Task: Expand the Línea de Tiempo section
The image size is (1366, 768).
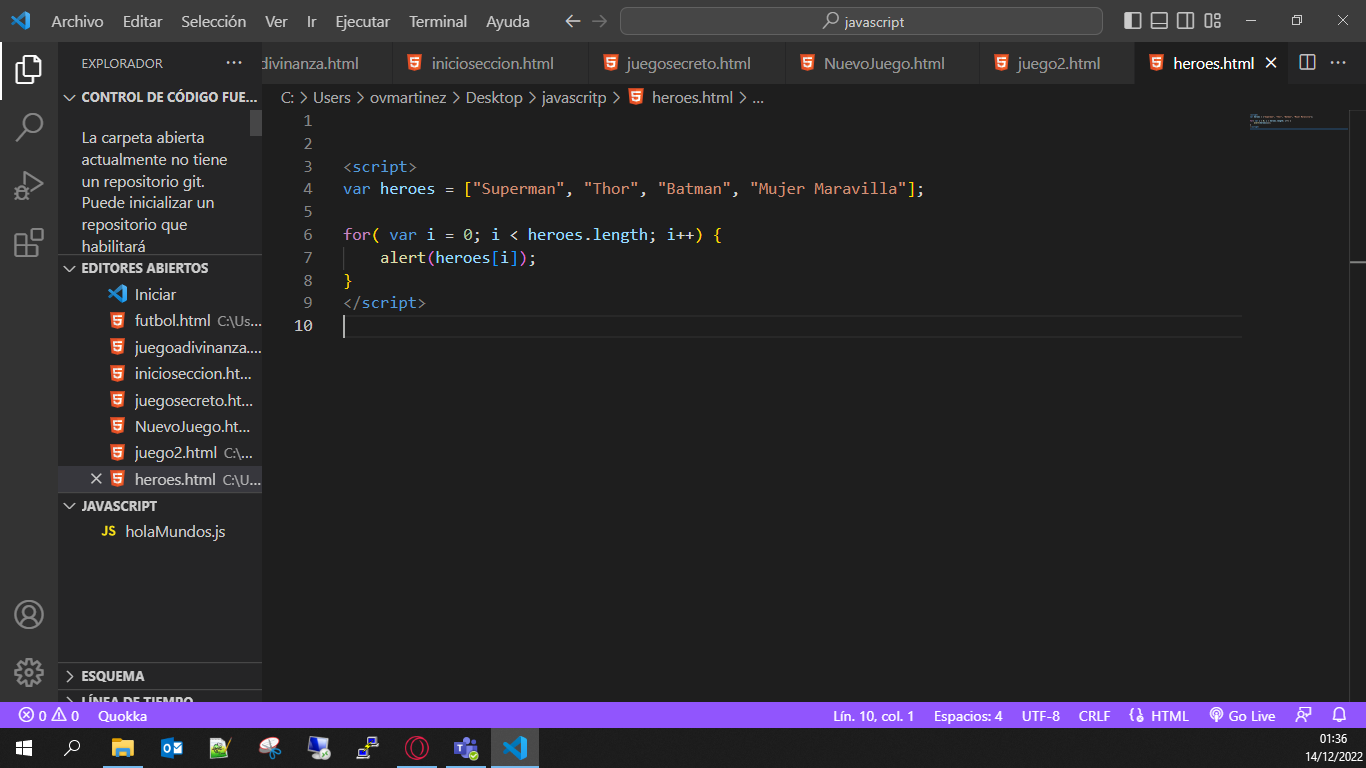Action: [x=160, y=699]
